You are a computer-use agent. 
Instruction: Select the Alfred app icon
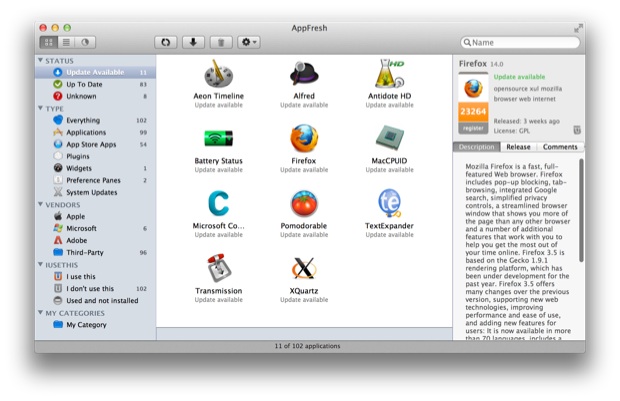[x=304, y=74]
